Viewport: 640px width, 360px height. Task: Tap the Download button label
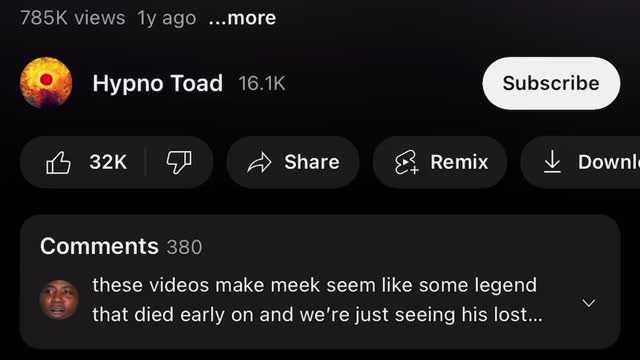point(609,162)
